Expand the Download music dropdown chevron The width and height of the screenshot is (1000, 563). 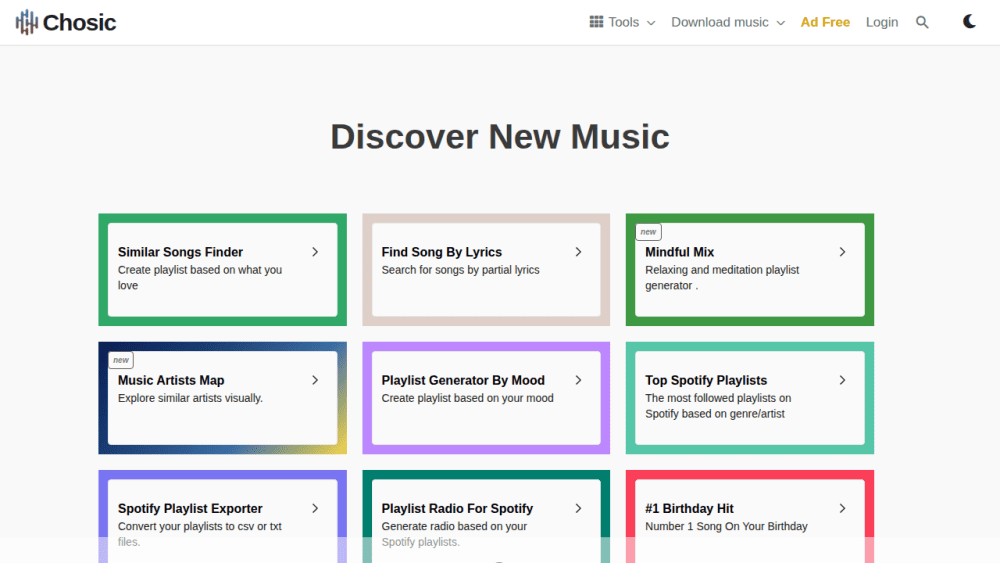(x=781, y=23)
